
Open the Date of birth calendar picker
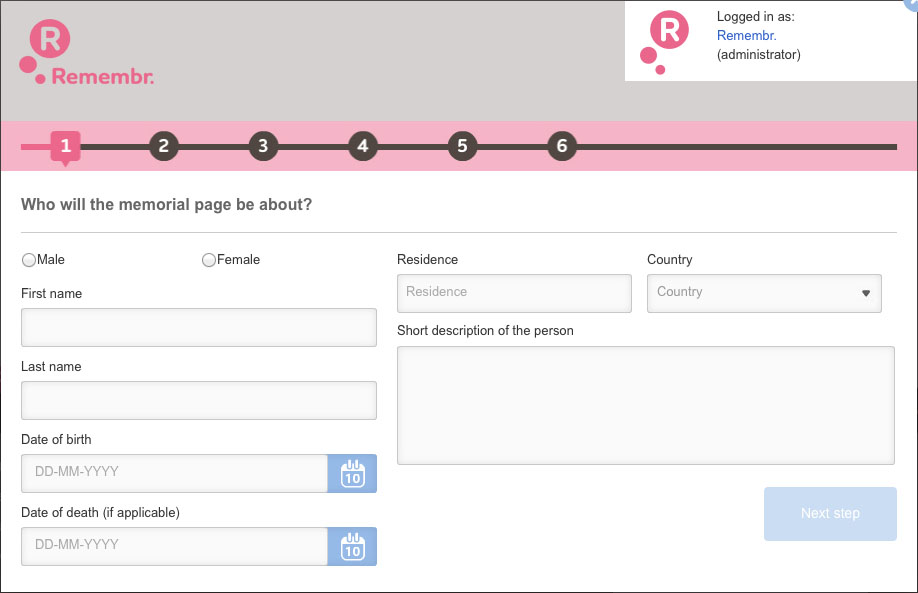coord(352,474)
